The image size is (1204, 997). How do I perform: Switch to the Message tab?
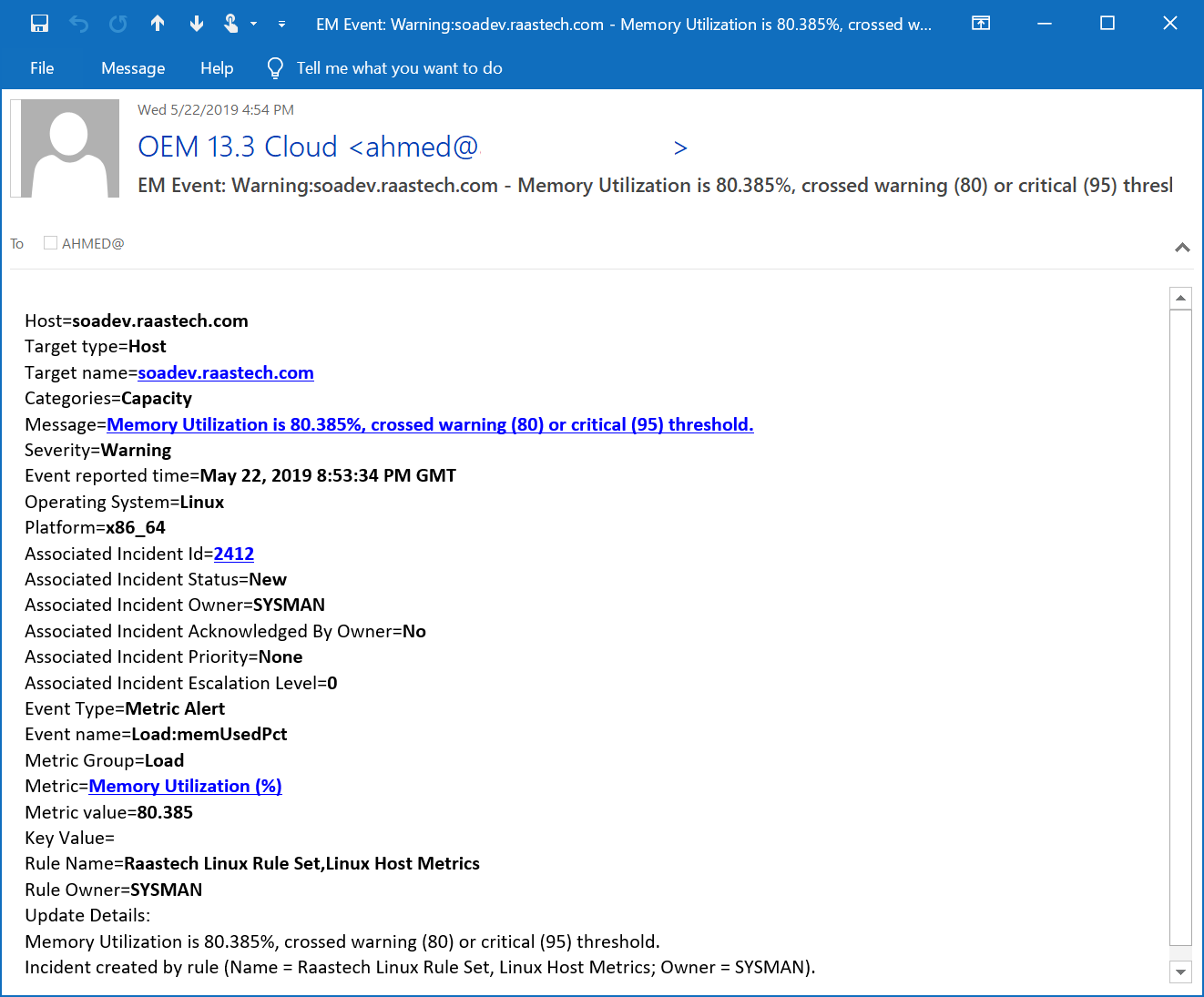133,68
